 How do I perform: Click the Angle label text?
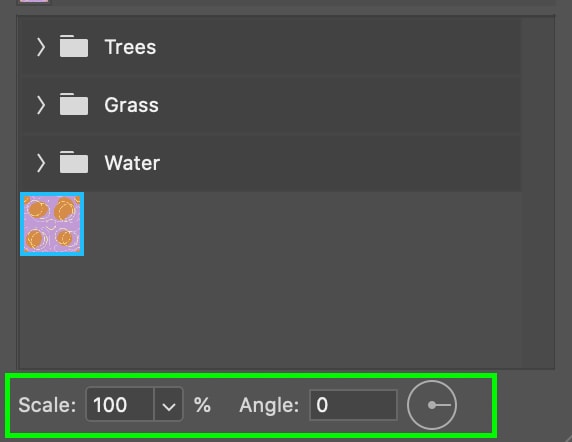269,405
